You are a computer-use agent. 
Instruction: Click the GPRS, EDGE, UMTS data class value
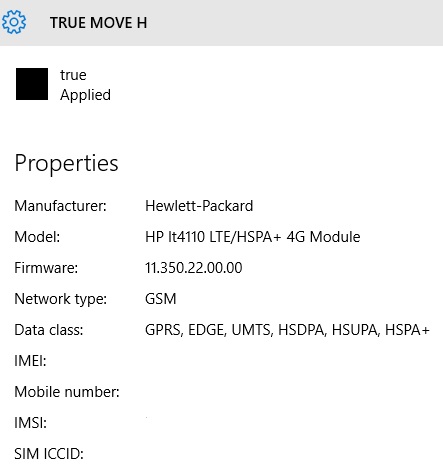coord(287,330)
